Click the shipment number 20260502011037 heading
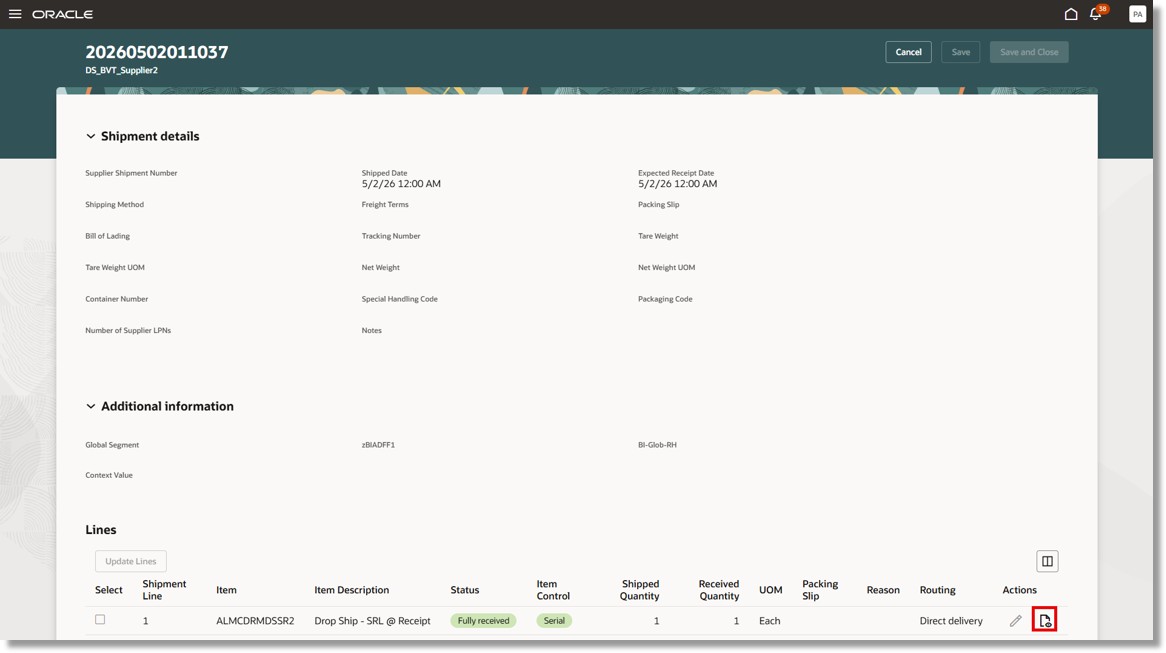Image resolution: width=1166 pixels, height=653 pixels. 157,52
